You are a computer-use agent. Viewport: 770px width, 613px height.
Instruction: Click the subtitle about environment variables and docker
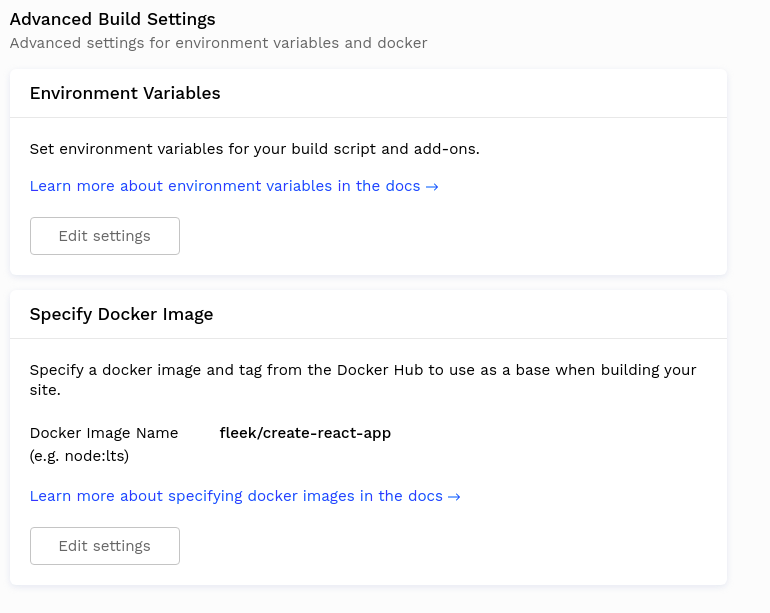coord(218,43)
